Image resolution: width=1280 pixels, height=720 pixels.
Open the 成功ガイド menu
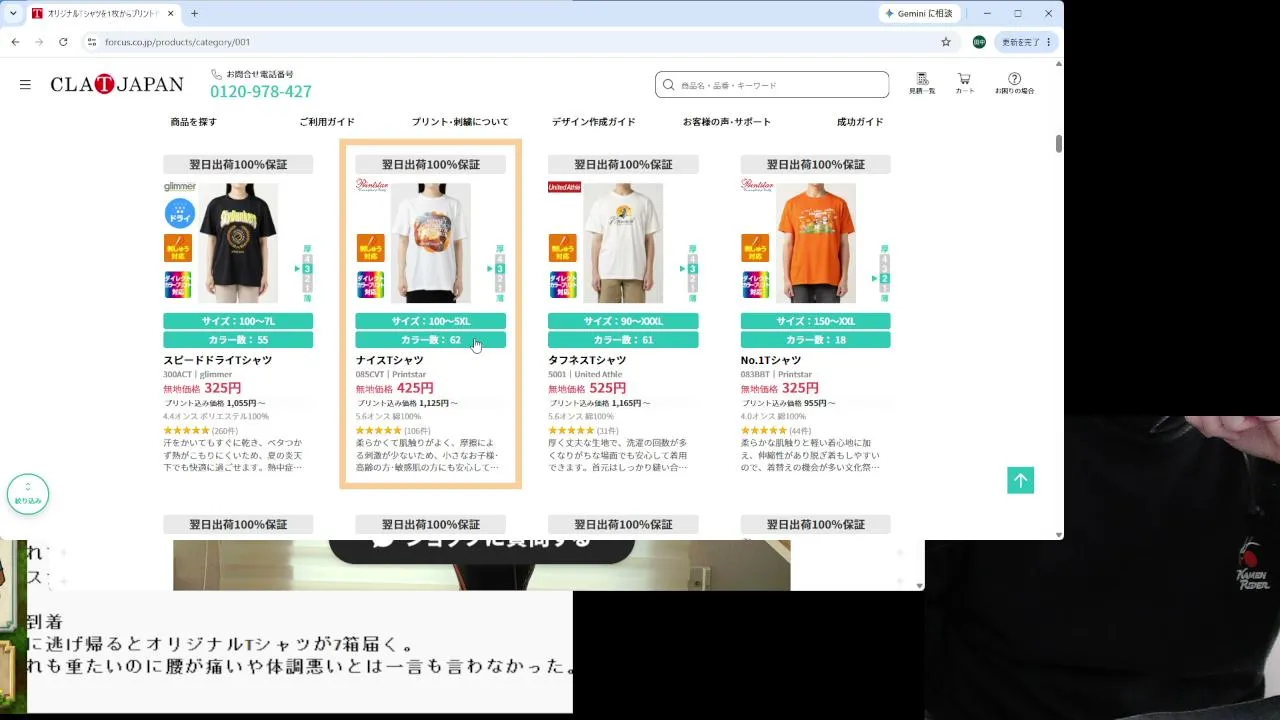click(860, 122)
